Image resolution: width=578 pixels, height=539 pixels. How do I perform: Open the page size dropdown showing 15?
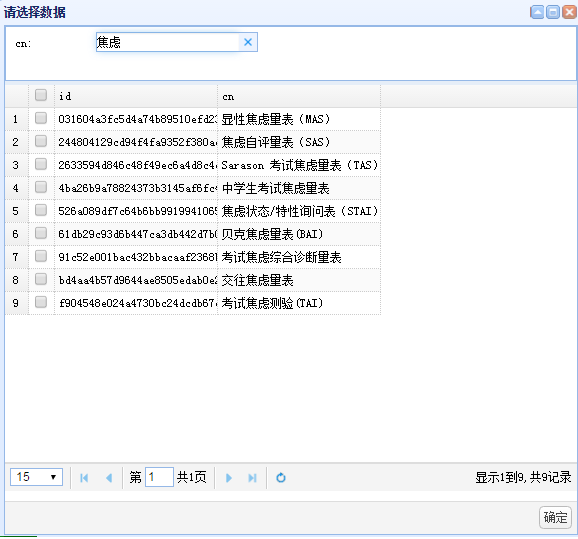click(x=36, y=477)
